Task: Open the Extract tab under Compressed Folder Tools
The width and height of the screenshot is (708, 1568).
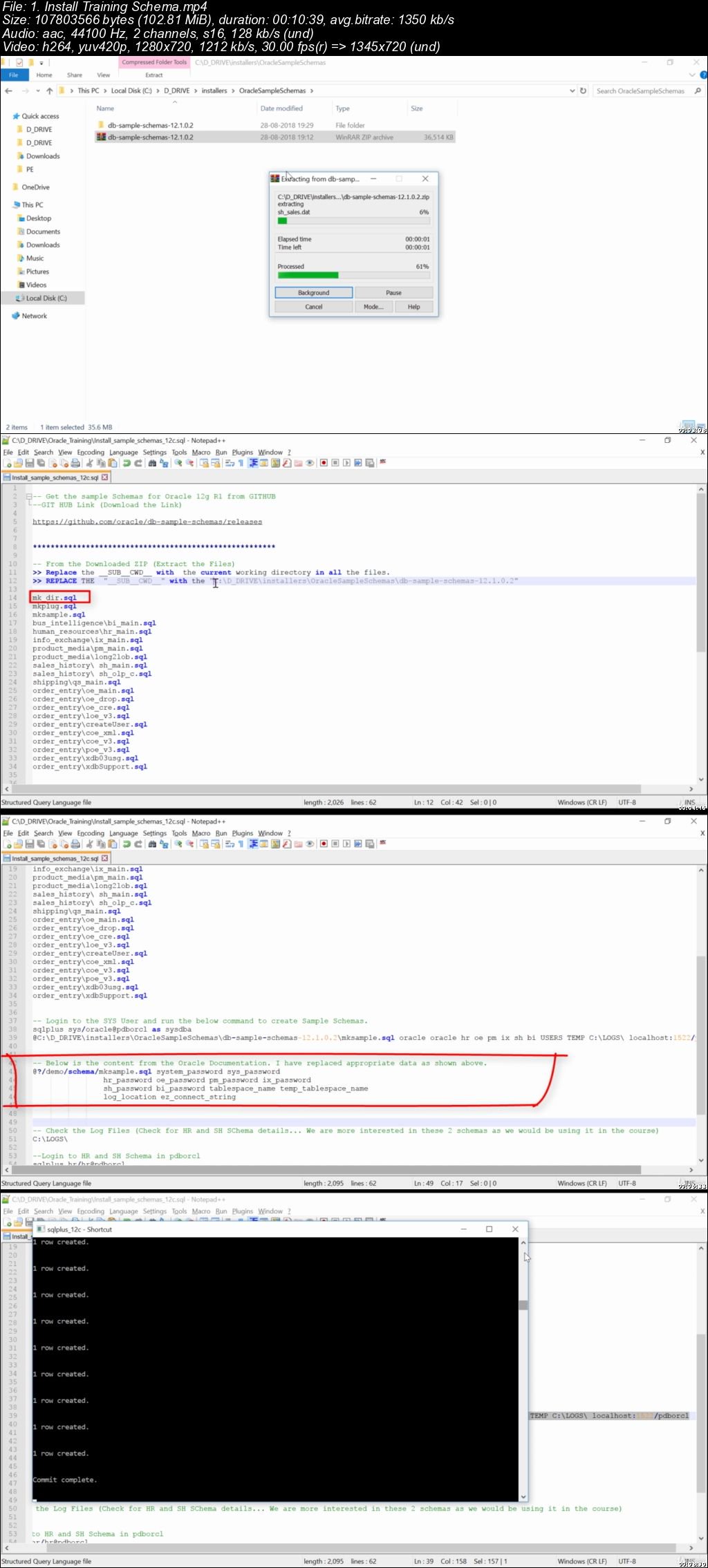Action: point(154,75)
